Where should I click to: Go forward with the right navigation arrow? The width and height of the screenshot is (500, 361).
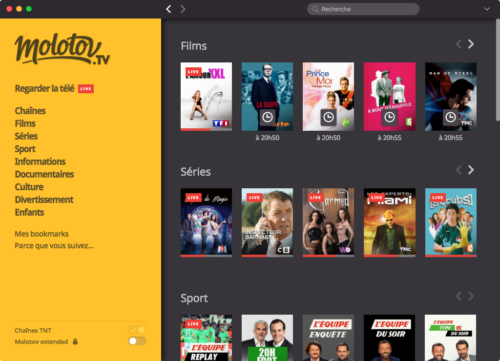(183, 9)
